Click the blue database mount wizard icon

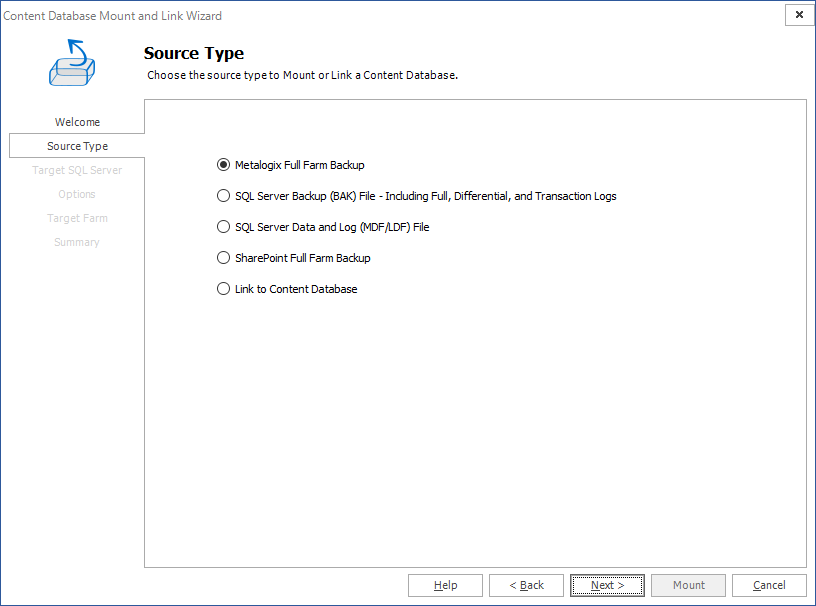pyautogui.click(x=72, y=62)
